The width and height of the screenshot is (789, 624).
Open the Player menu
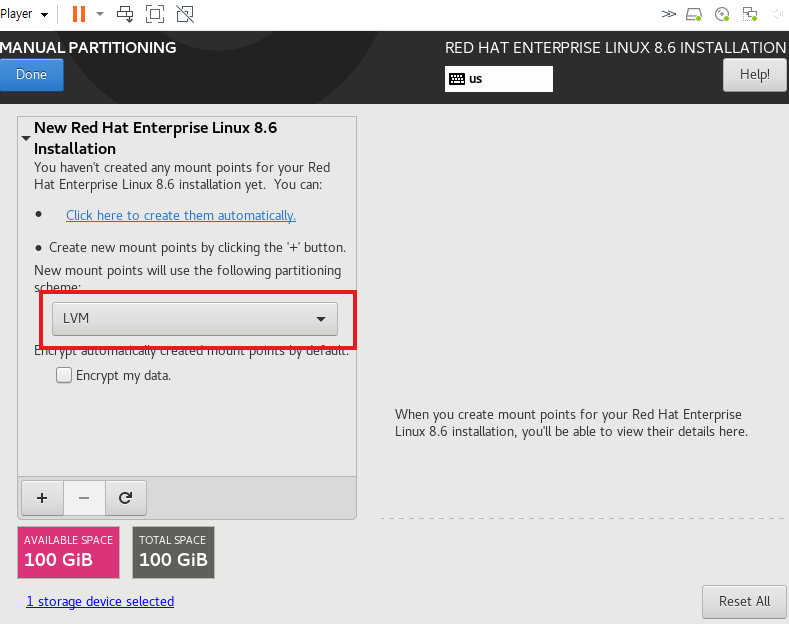tap(24, 14)
